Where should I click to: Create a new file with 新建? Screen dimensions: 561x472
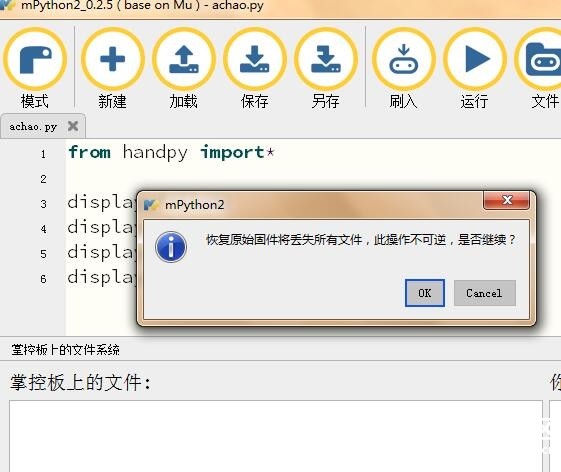[x=112, y=68]
